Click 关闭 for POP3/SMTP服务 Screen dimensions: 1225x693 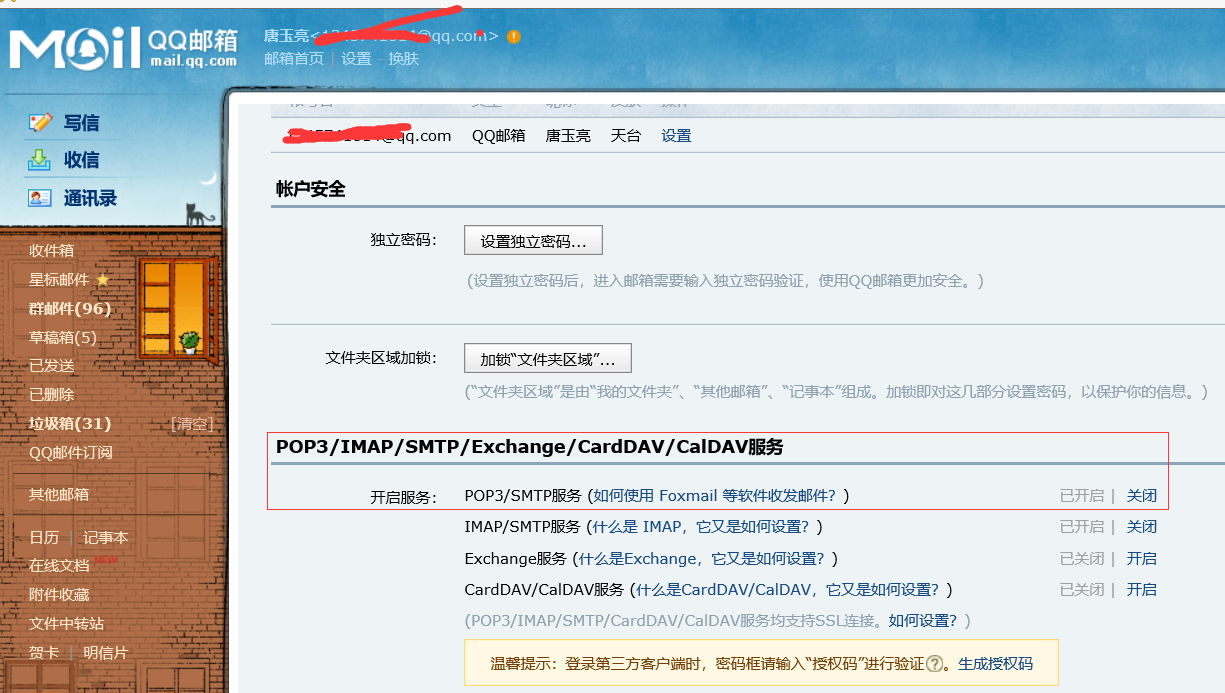[x=1142, y=496]
